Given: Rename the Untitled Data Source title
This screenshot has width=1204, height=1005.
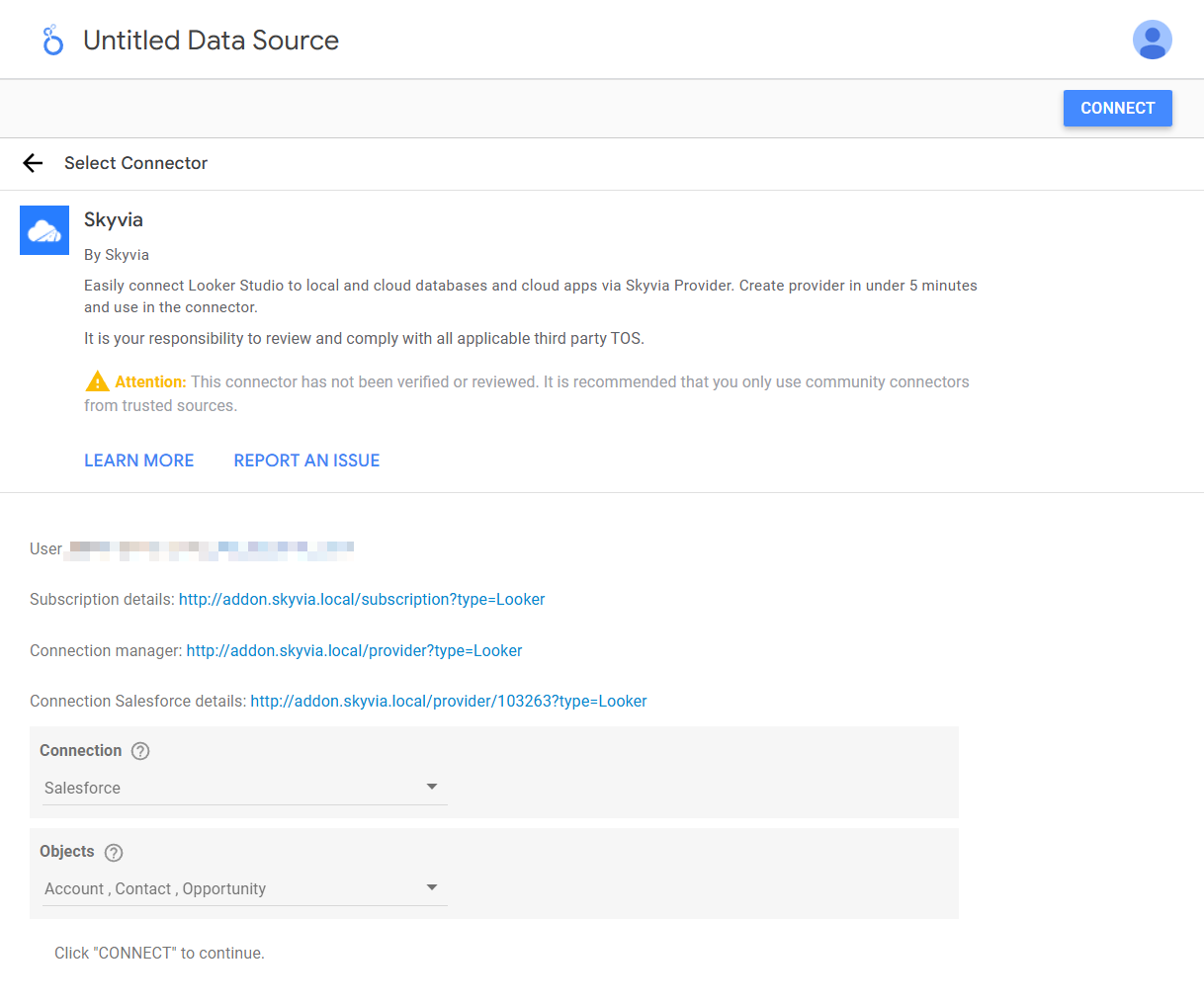Looking at the screenshot, I should click(x=211, y=41).
